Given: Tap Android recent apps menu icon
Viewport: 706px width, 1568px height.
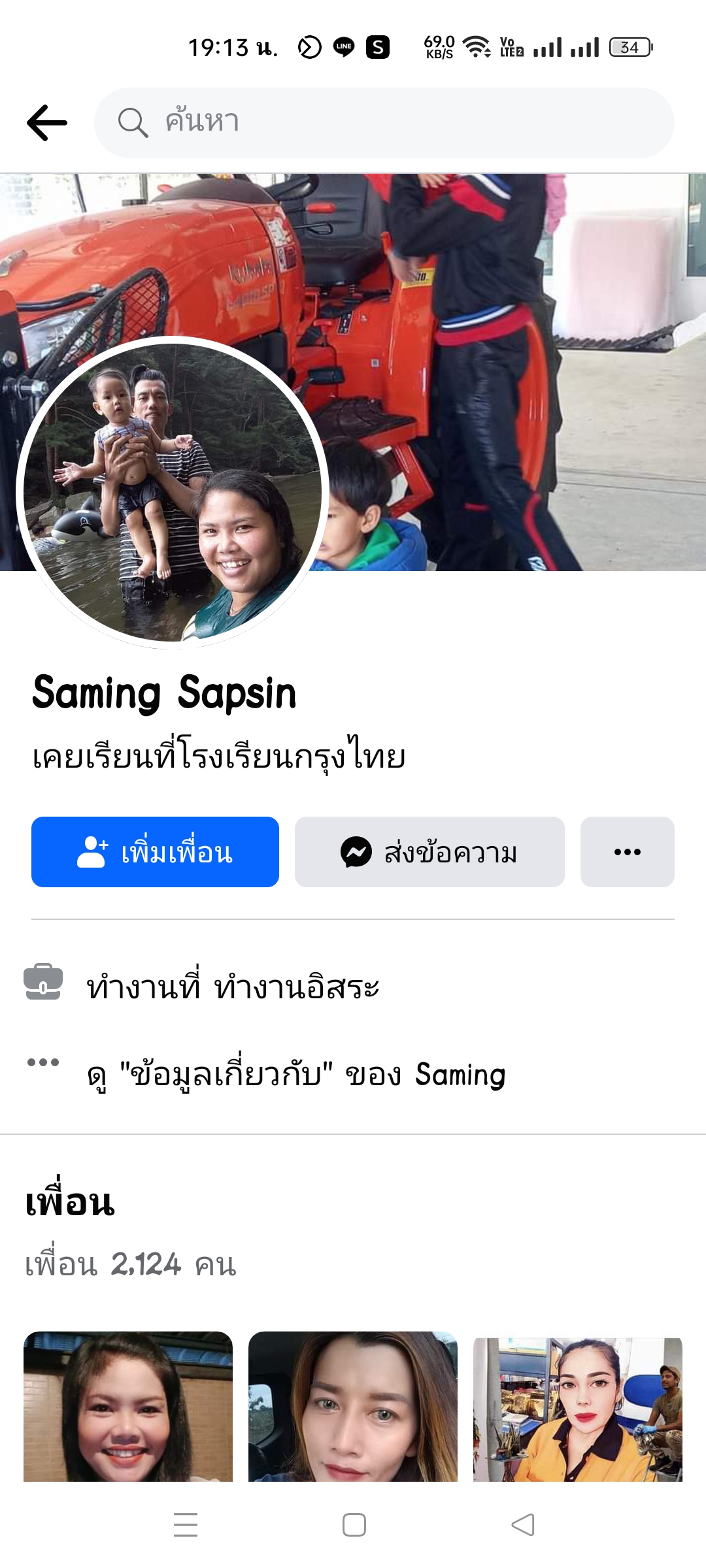Looking at the screenshot, I should tap(186, 1525).
